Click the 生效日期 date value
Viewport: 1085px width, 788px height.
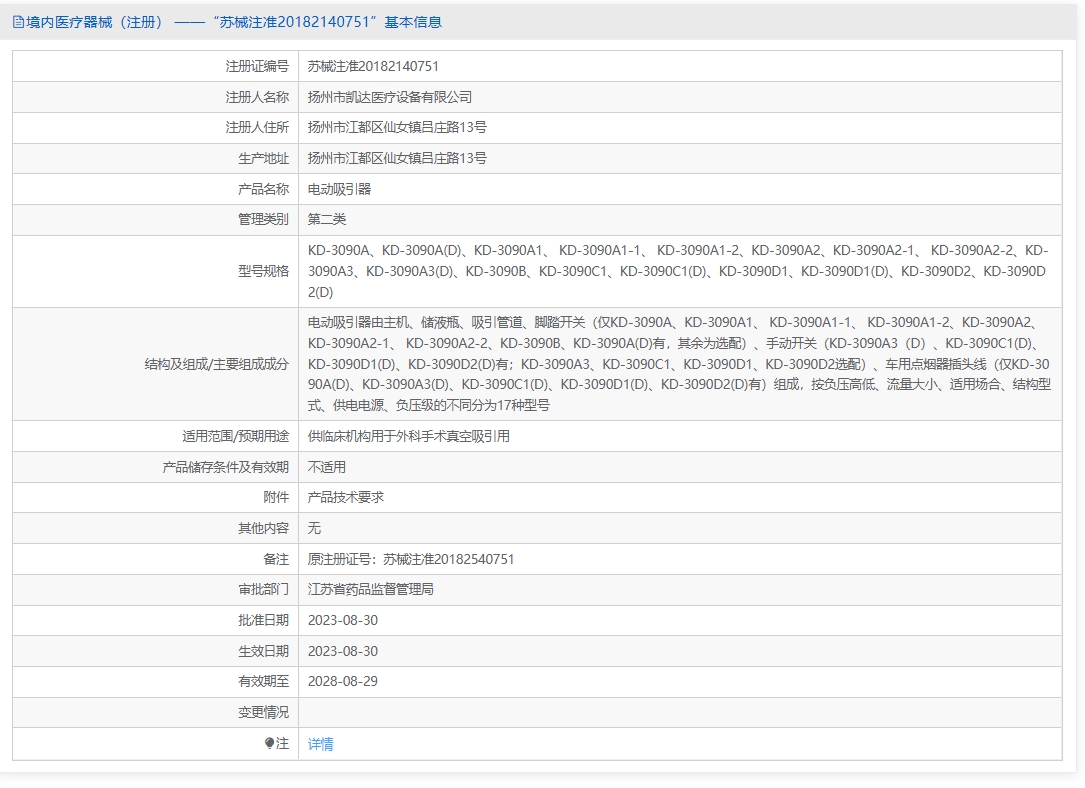[x=343, y=651]
